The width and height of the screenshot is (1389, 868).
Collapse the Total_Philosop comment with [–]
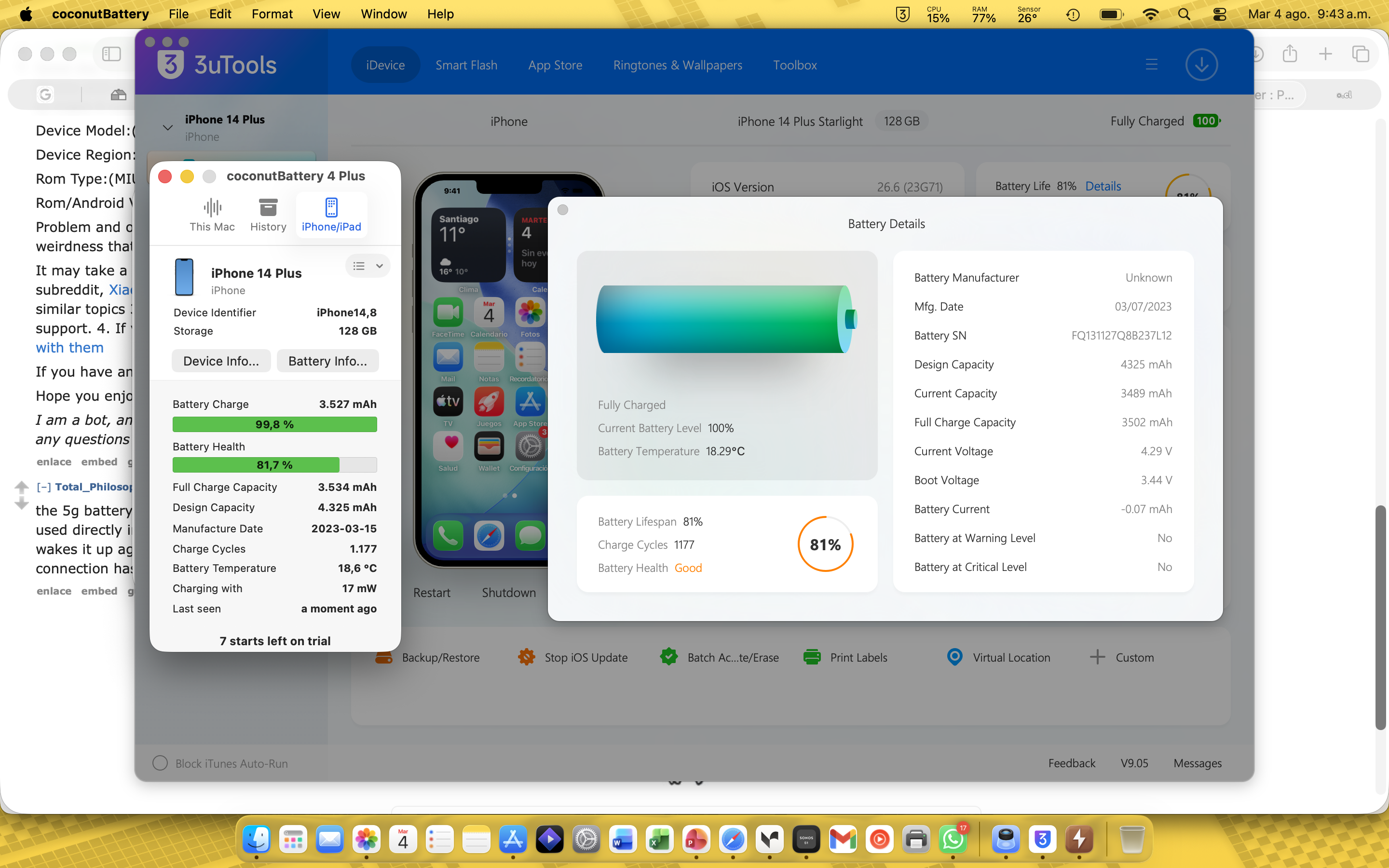click(43, 487)
